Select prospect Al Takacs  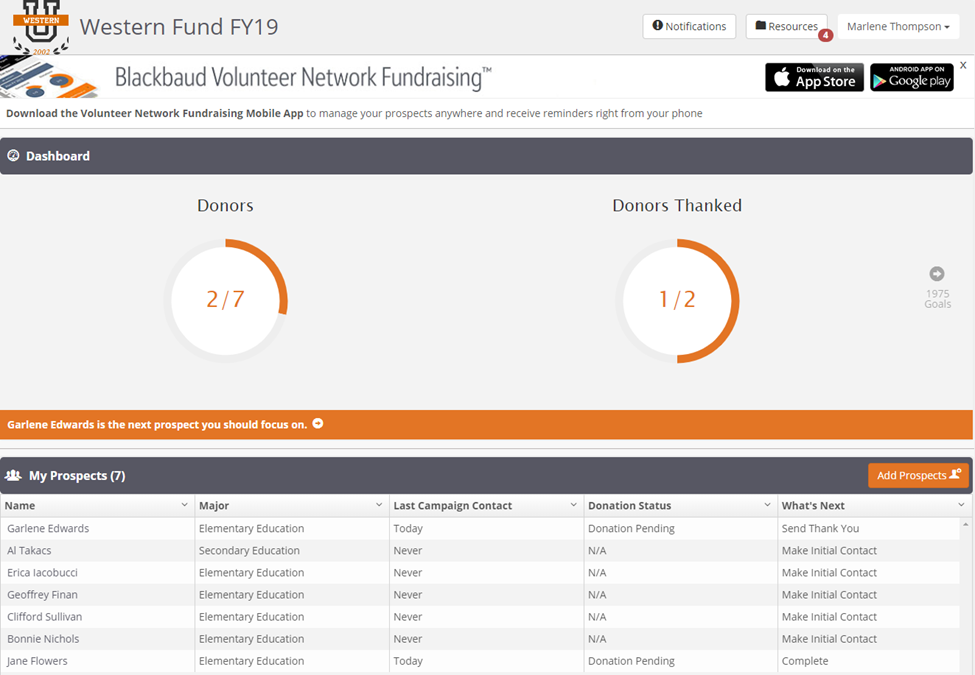click(x=29, y=551)
